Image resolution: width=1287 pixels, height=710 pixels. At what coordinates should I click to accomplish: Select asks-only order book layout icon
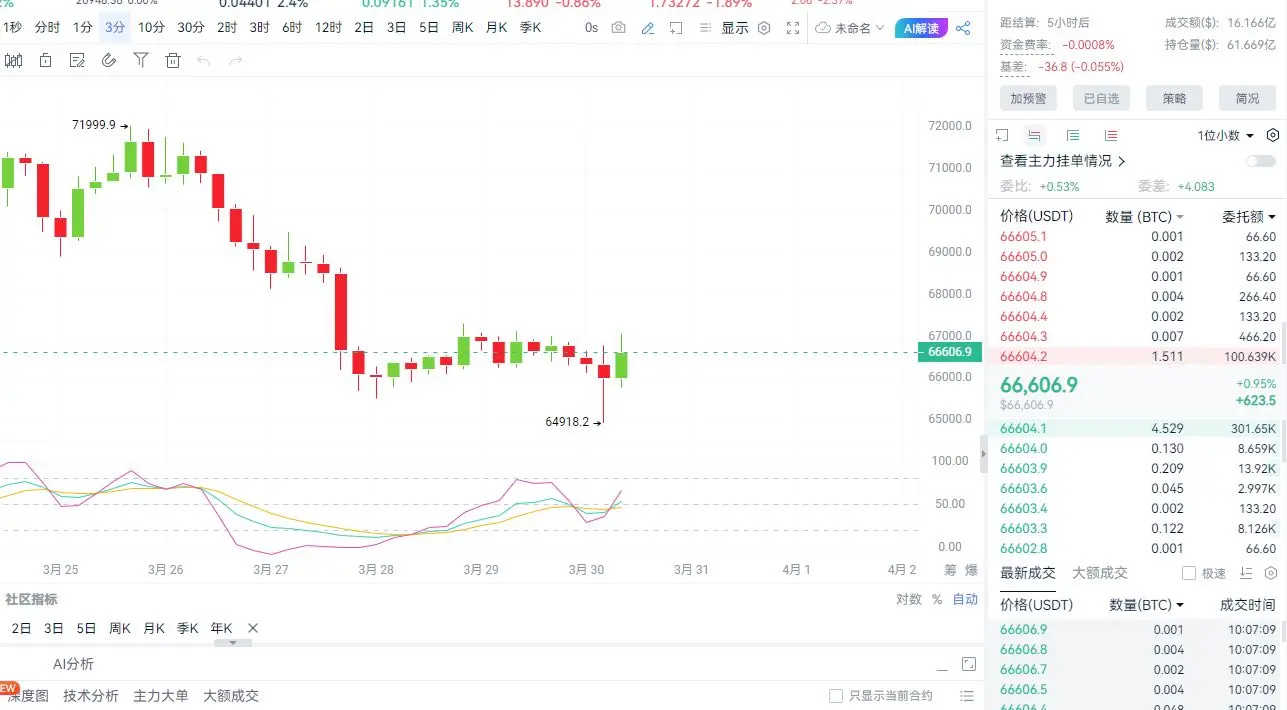[1111, 135]
